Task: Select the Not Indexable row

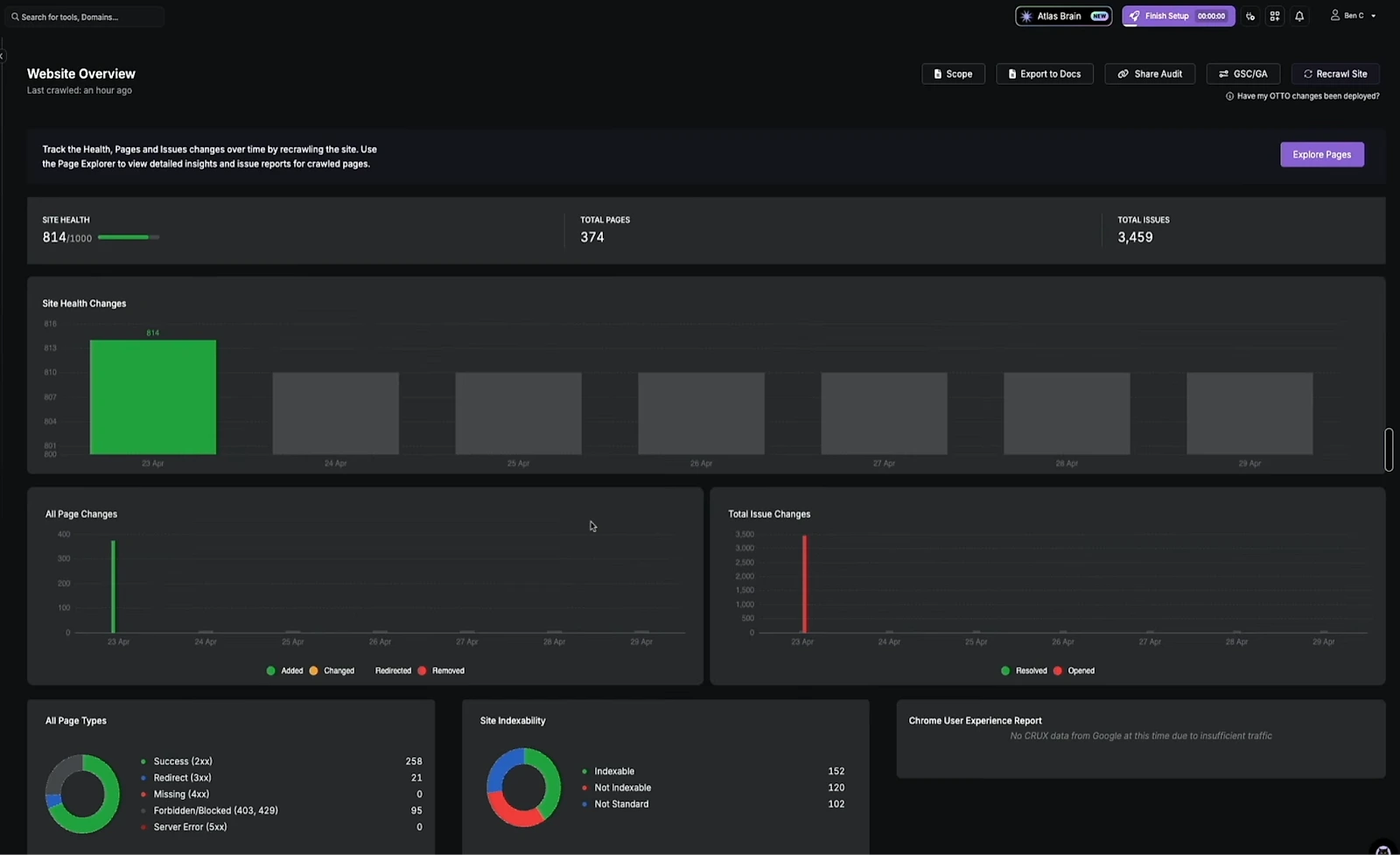Action: tap(713, 788)
